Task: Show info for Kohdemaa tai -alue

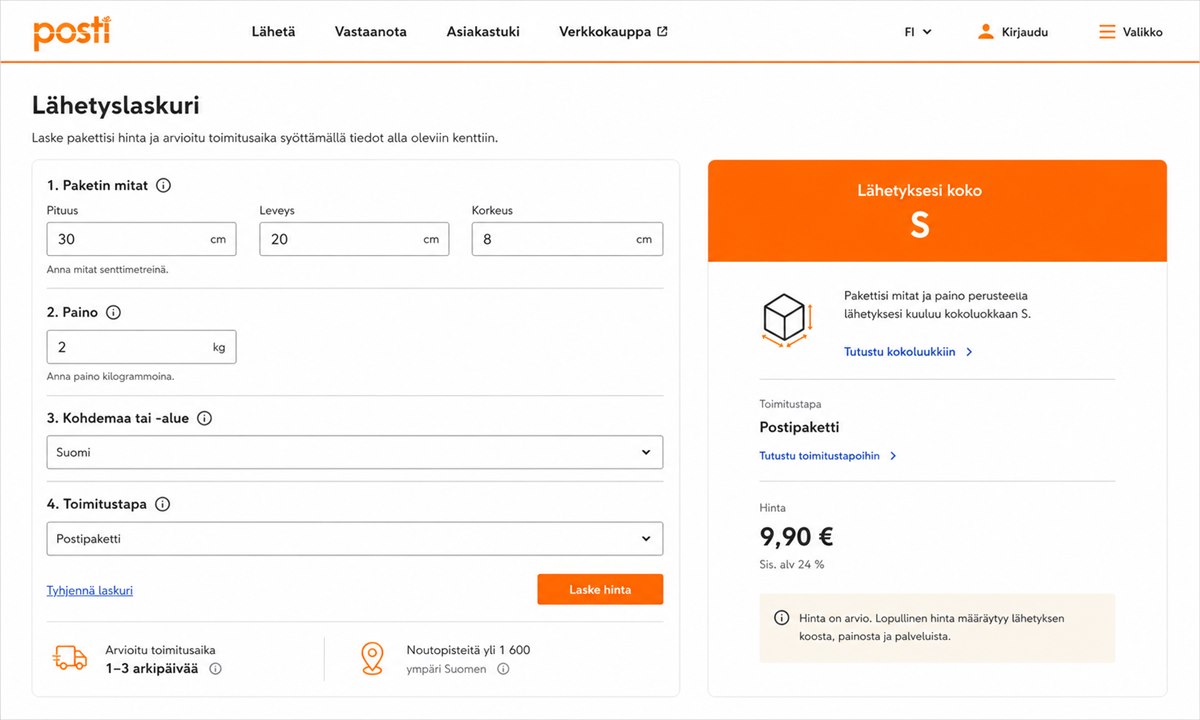Action: point(204,419)
